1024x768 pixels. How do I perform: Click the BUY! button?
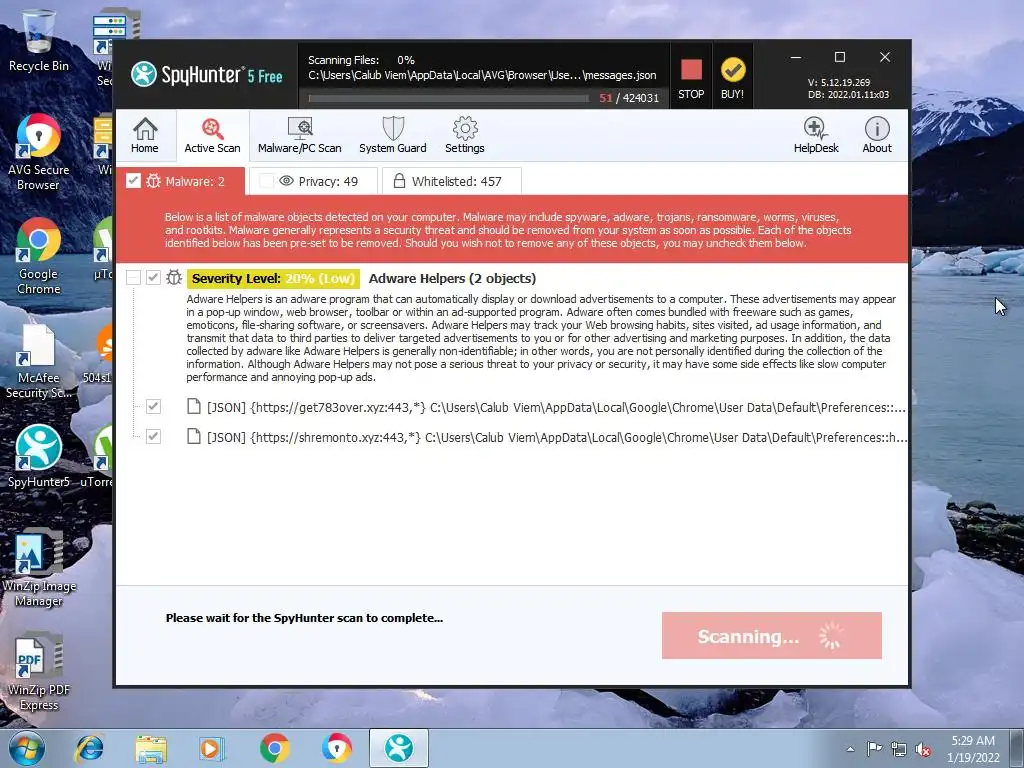pos(732,77)
